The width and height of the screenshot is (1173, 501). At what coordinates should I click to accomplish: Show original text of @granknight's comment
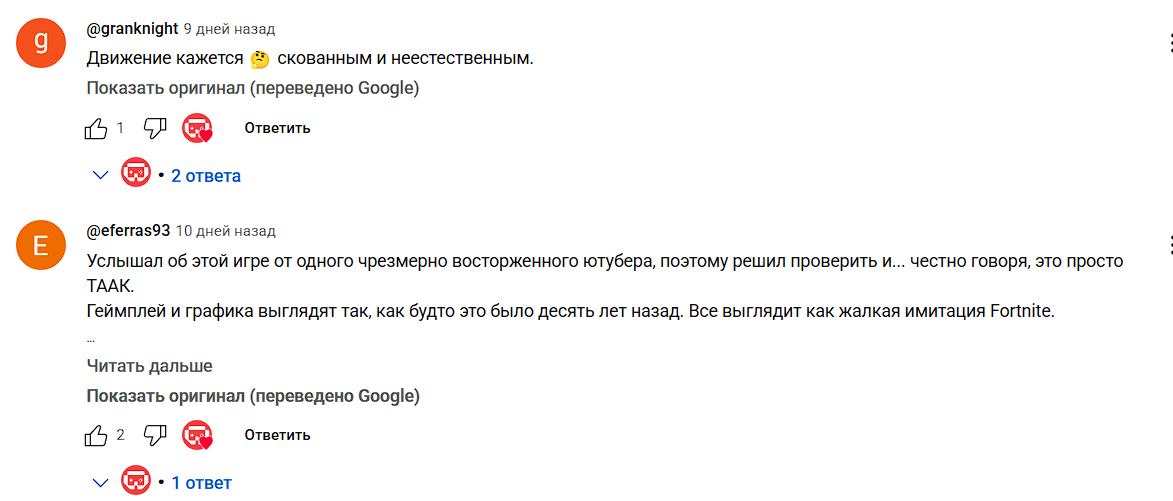[253, 88]
